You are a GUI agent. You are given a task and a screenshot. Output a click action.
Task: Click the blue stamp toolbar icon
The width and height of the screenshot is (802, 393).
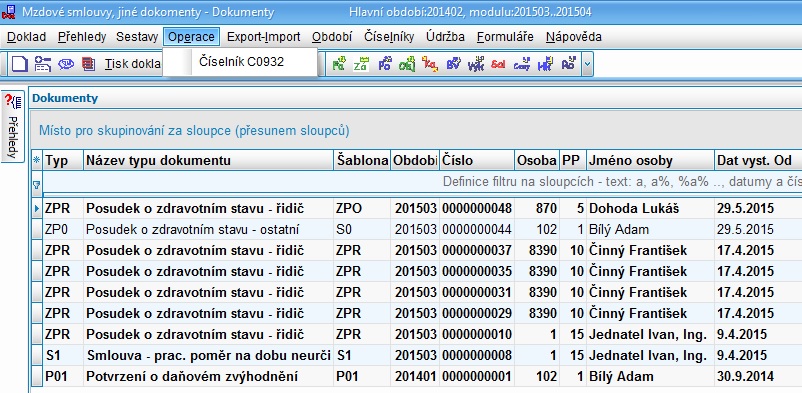click(x=66, y=64)
